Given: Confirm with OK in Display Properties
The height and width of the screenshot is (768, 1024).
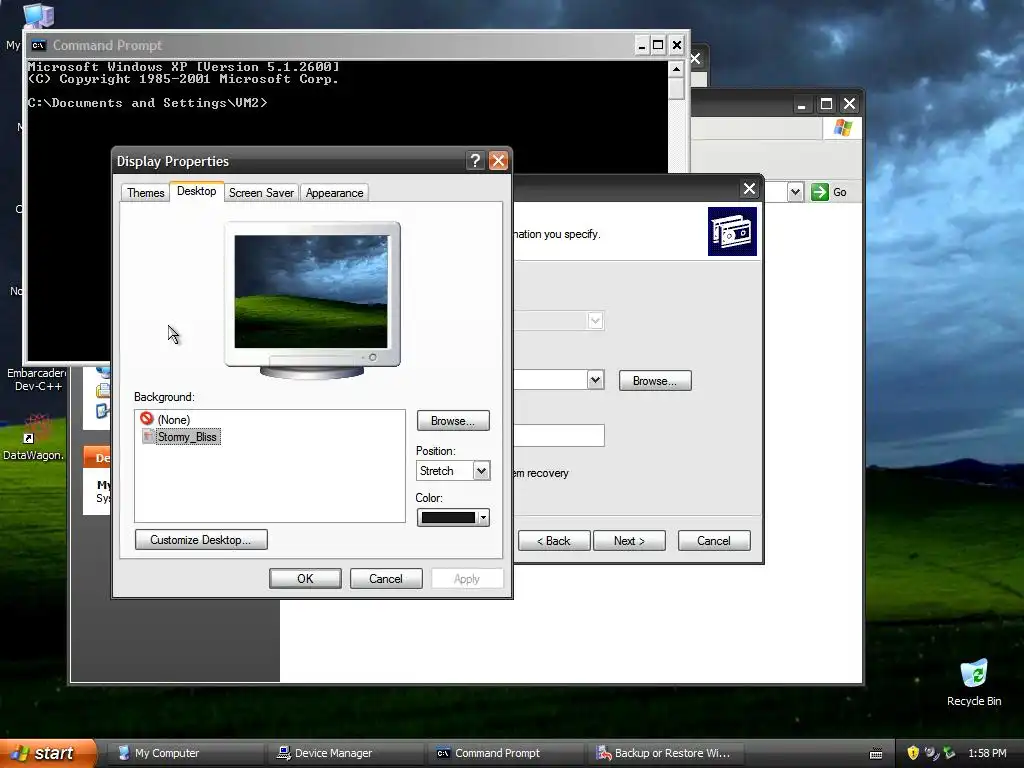Looking at the screenshot, I should tap(305, 579).
